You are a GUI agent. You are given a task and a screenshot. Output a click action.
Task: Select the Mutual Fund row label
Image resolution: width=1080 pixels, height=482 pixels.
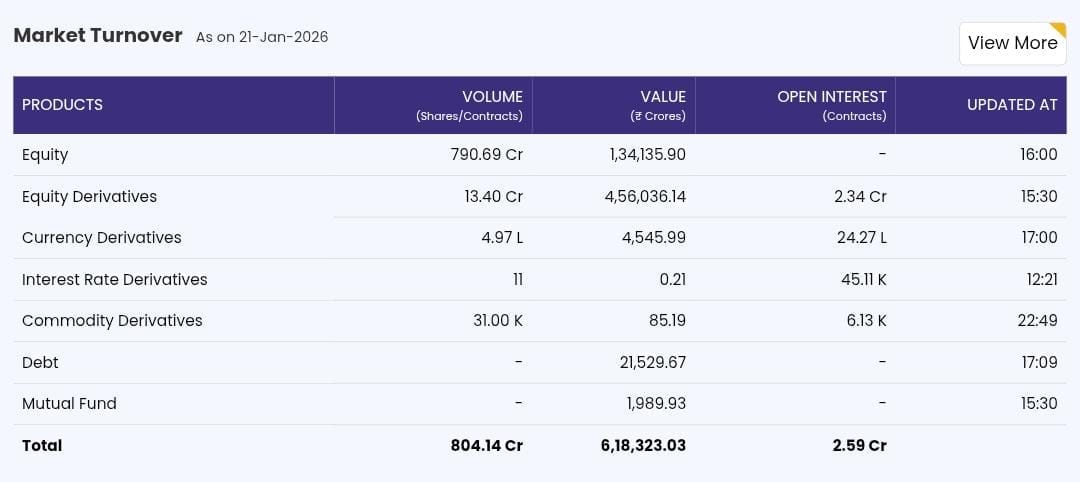tap(69, 404)
